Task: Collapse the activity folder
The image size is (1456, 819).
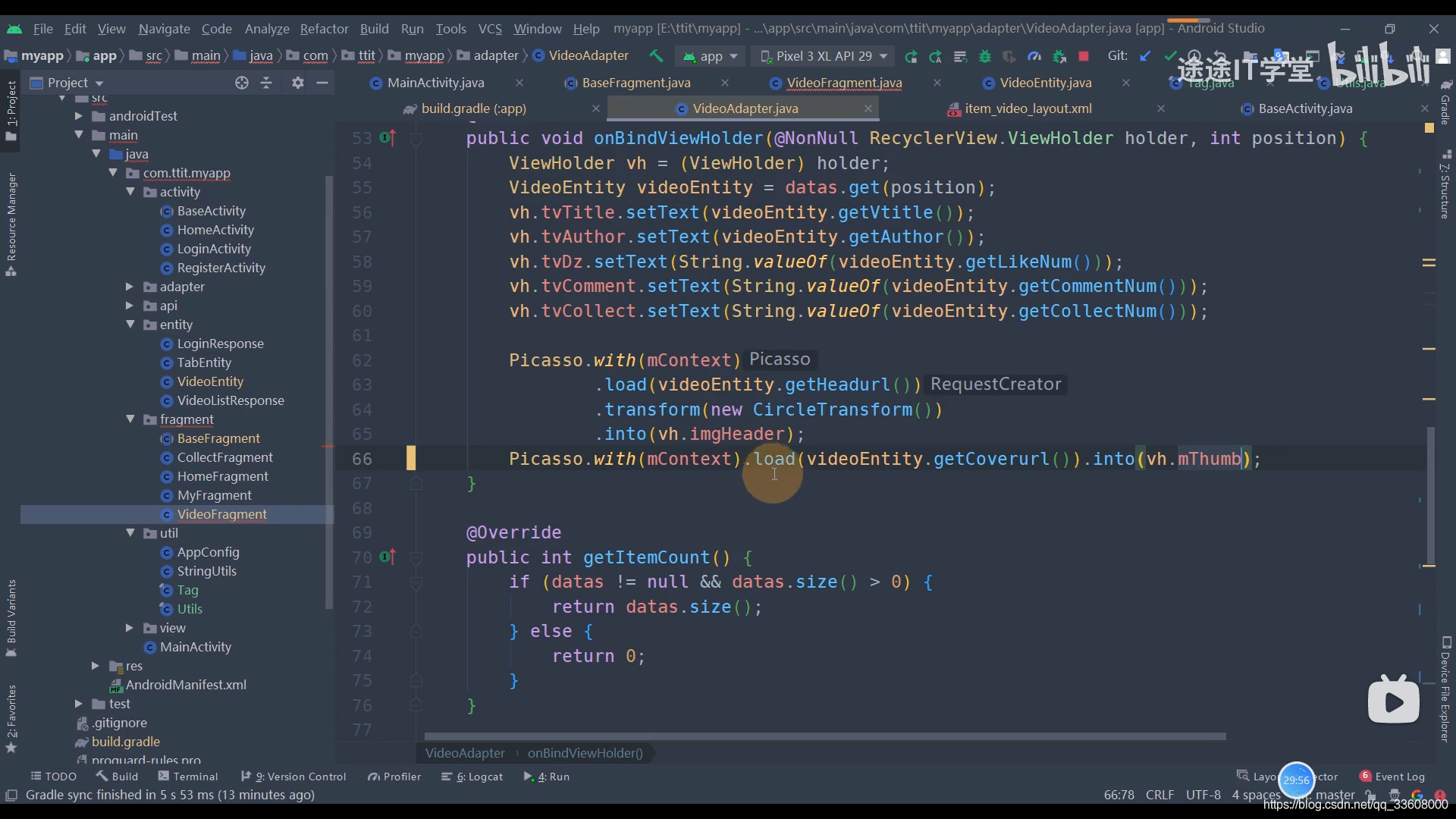Action: (130, 192)
